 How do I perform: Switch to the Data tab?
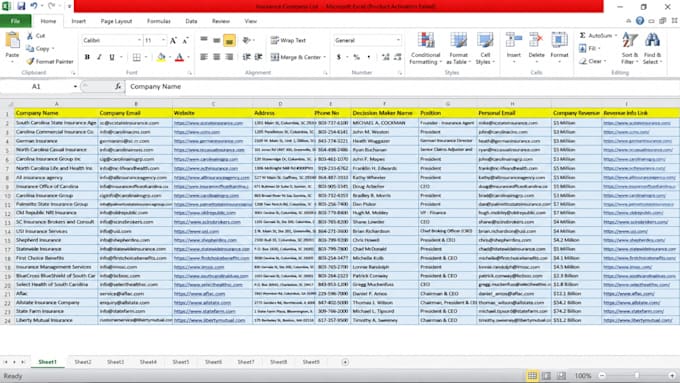(191, 21)
